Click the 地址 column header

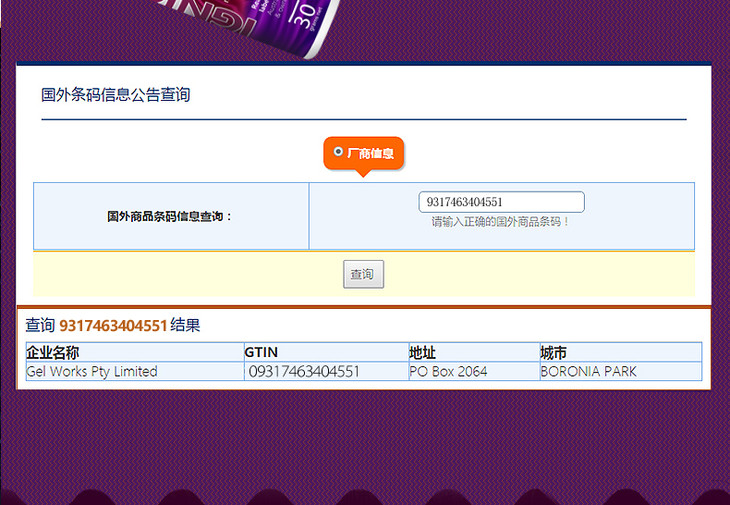click(474, 352)
